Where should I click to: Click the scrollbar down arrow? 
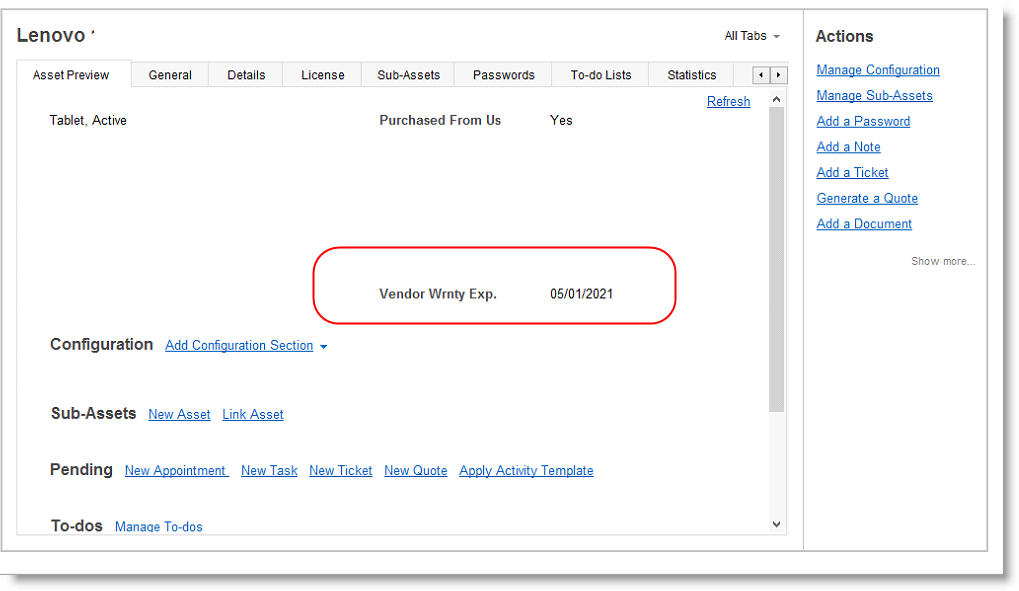(x=777, y=524)
